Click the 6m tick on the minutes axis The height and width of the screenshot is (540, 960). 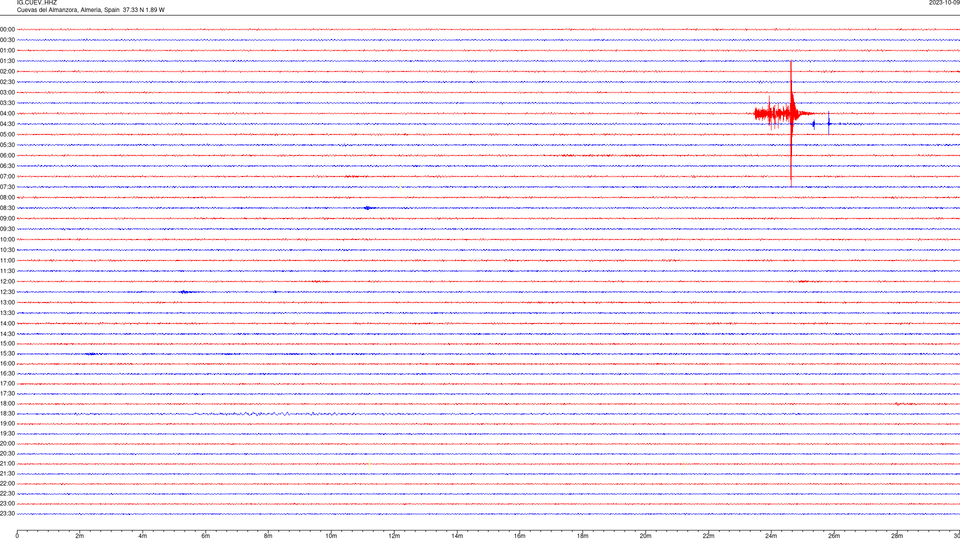(x=206, y=536)
